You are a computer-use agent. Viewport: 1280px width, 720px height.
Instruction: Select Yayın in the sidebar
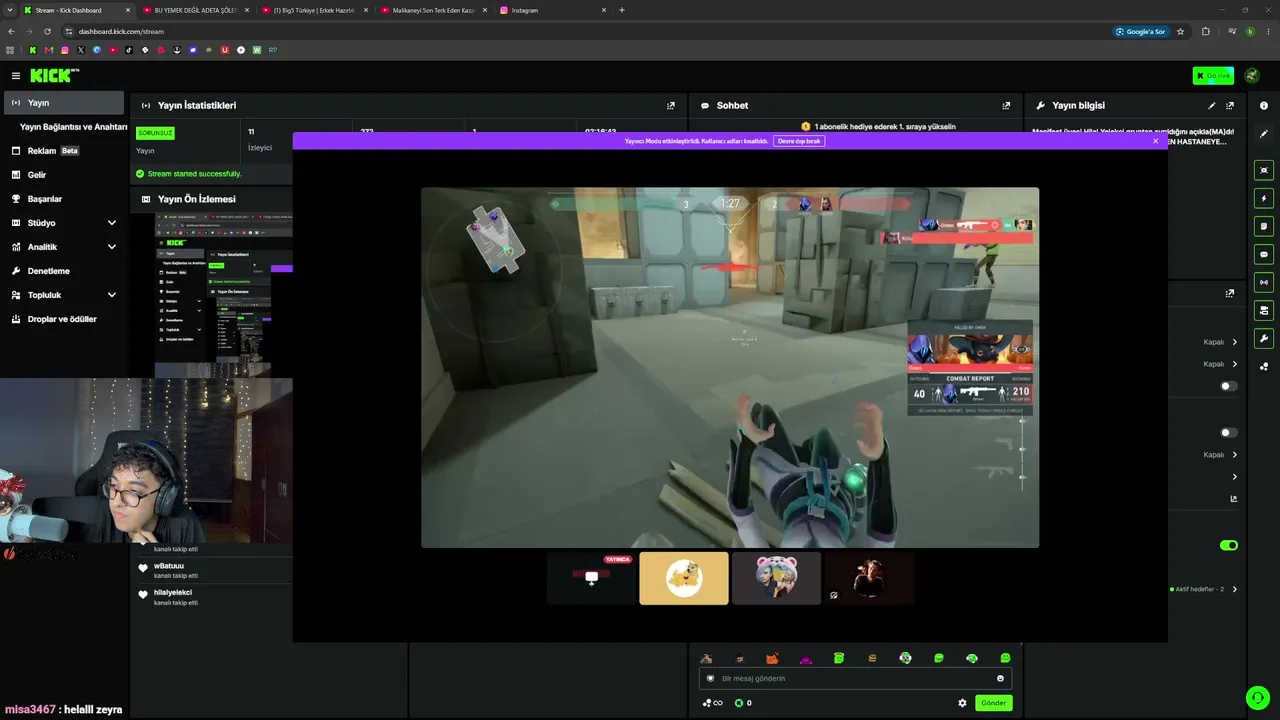point(65,103)
